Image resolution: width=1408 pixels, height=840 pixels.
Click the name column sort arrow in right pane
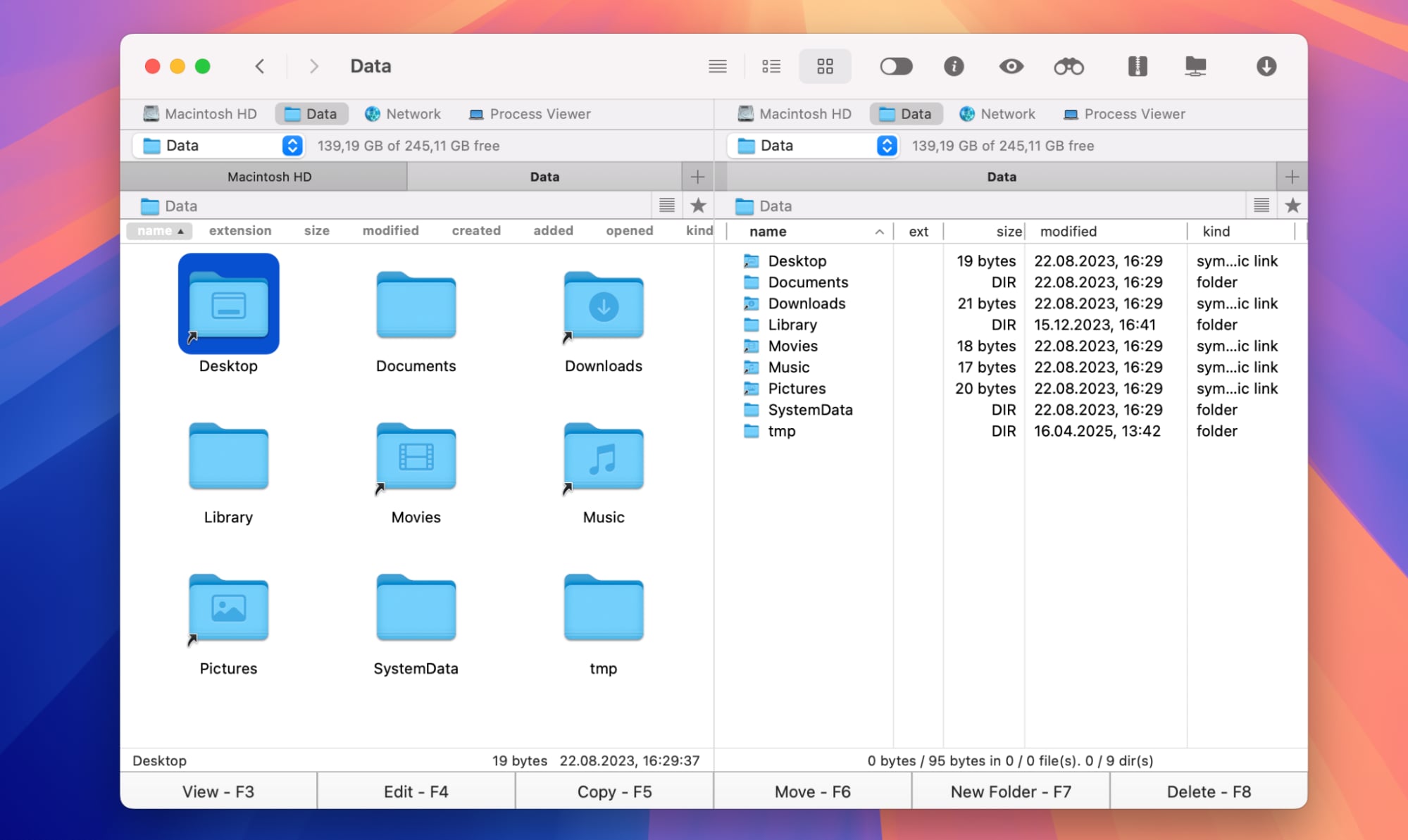coord(880,231)
